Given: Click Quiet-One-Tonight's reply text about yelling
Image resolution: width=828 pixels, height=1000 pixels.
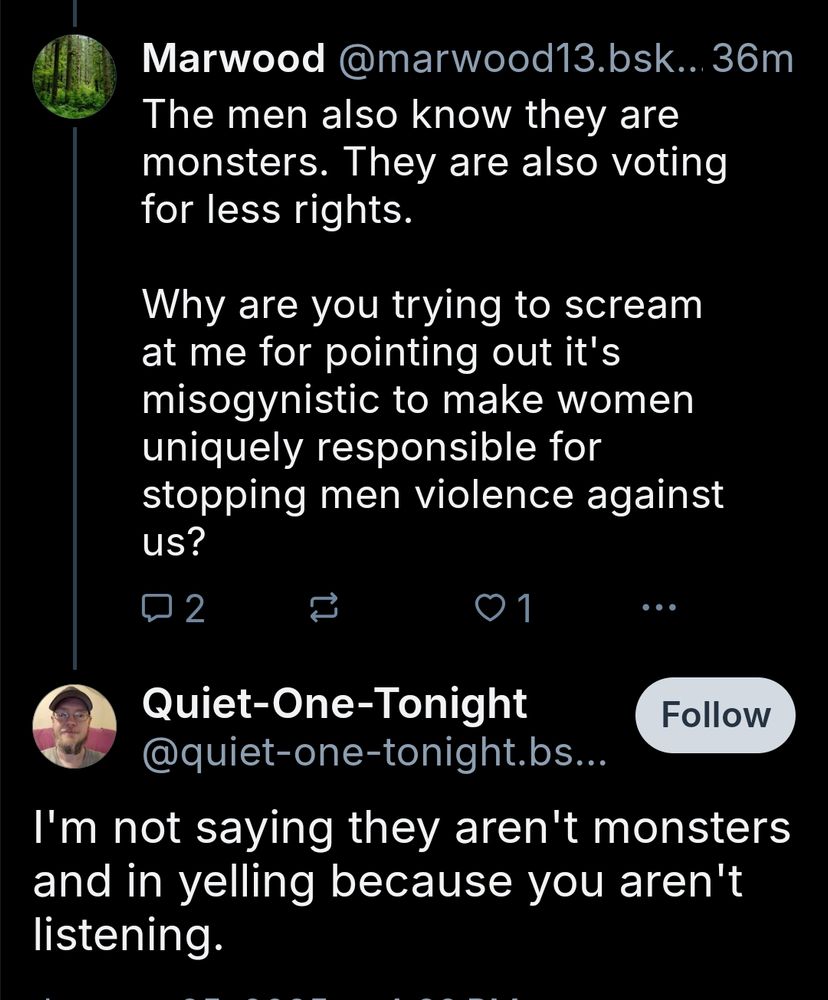Looking at the screenshot, I should pyautogui.click(x=412, y=881).
